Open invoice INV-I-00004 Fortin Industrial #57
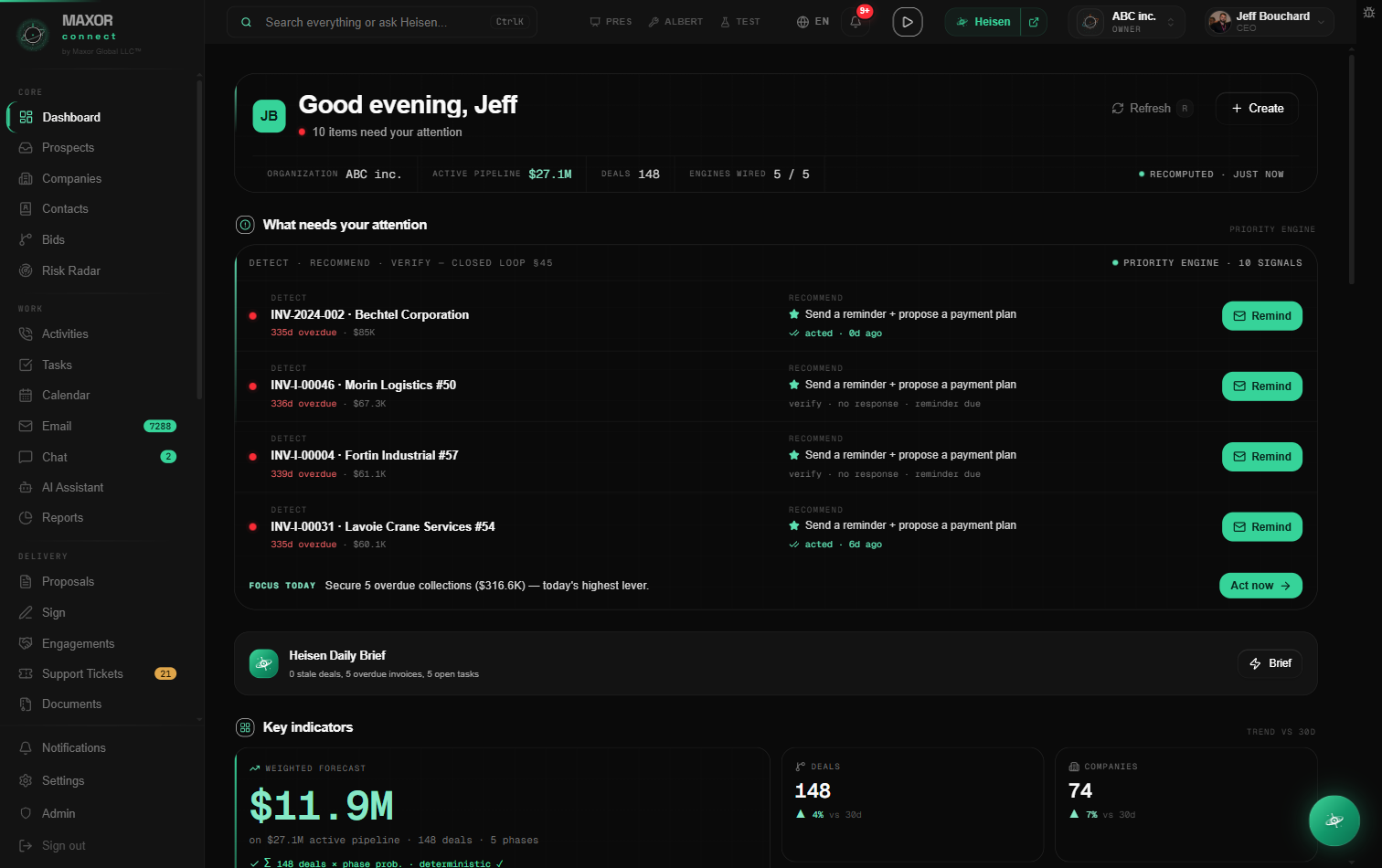Screen dimensions: 1382x868 click(365, 456)
